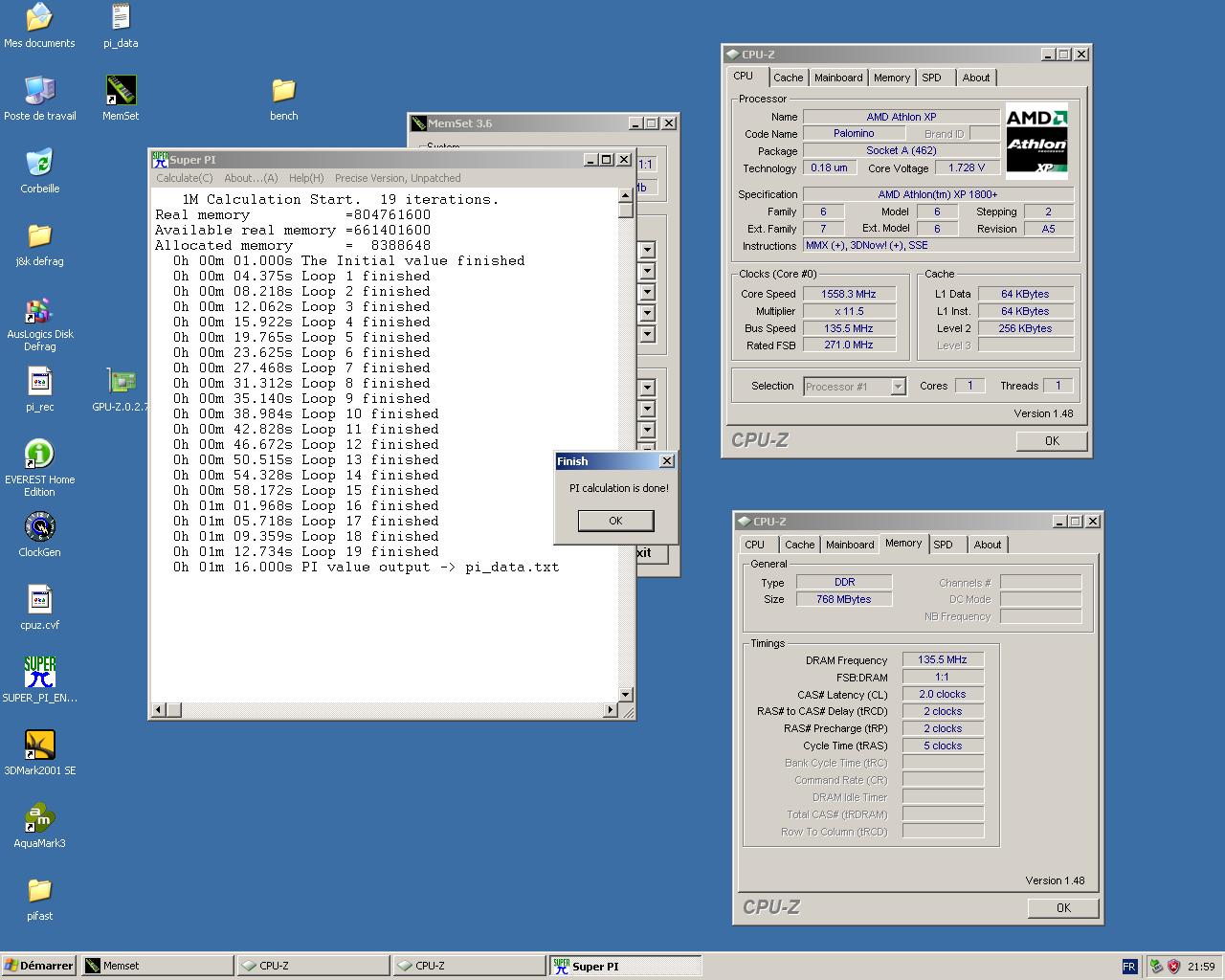Open the Calculate(C) menu in Super PI
This screenshot has height=980, width=1225.
tap(185, 178)
